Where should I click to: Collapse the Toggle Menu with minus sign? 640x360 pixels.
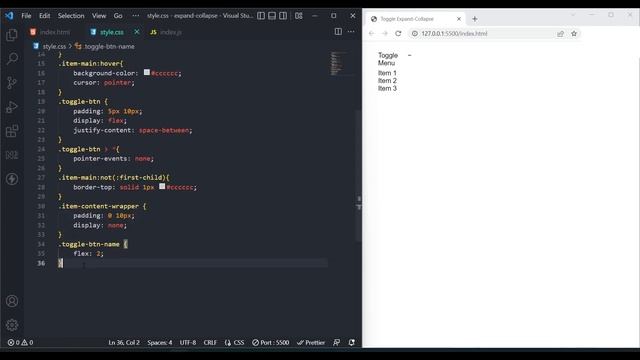pos(409,55)
